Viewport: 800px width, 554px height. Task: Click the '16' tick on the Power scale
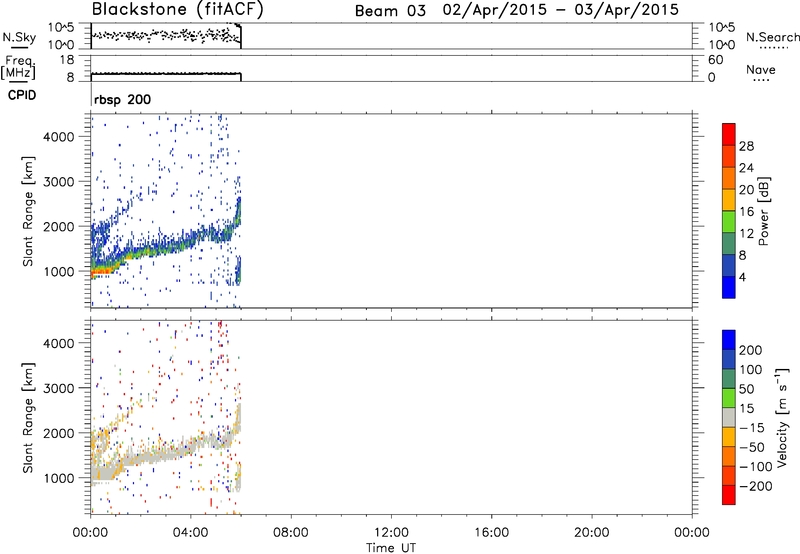pos(746,212)
